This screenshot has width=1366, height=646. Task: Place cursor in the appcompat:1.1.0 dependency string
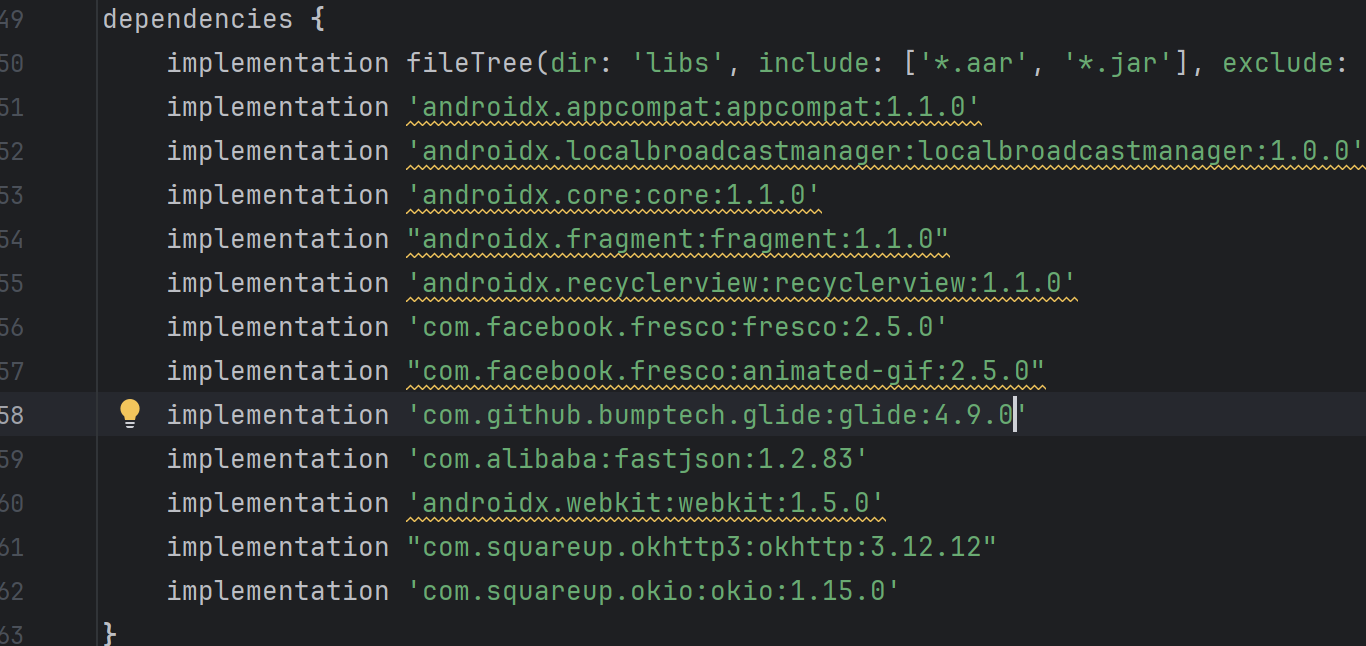[694, 107]
